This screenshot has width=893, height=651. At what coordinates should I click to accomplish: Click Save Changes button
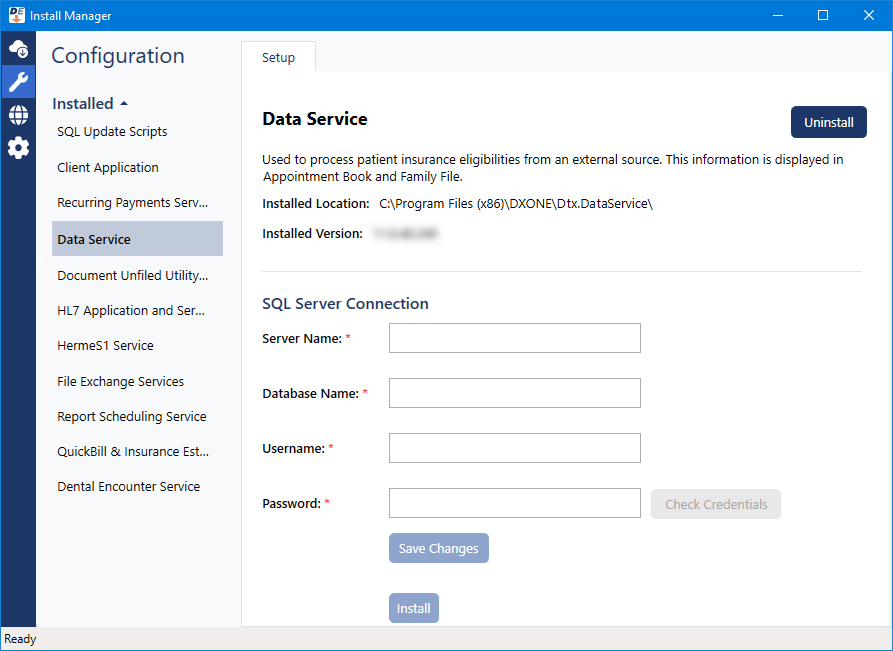point(439,548)
